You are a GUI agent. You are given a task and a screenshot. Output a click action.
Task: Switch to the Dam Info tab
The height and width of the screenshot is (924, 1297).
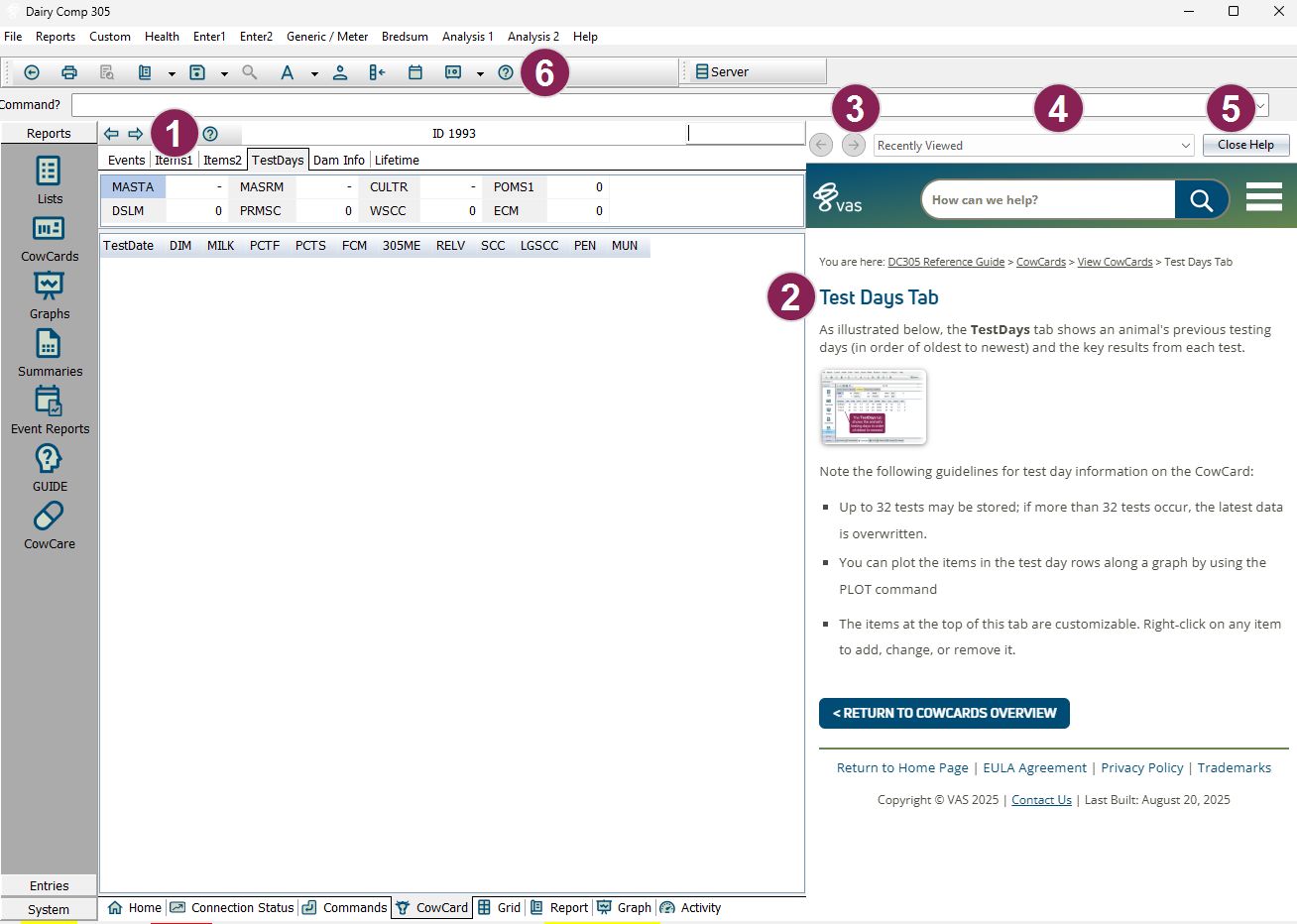338,161
